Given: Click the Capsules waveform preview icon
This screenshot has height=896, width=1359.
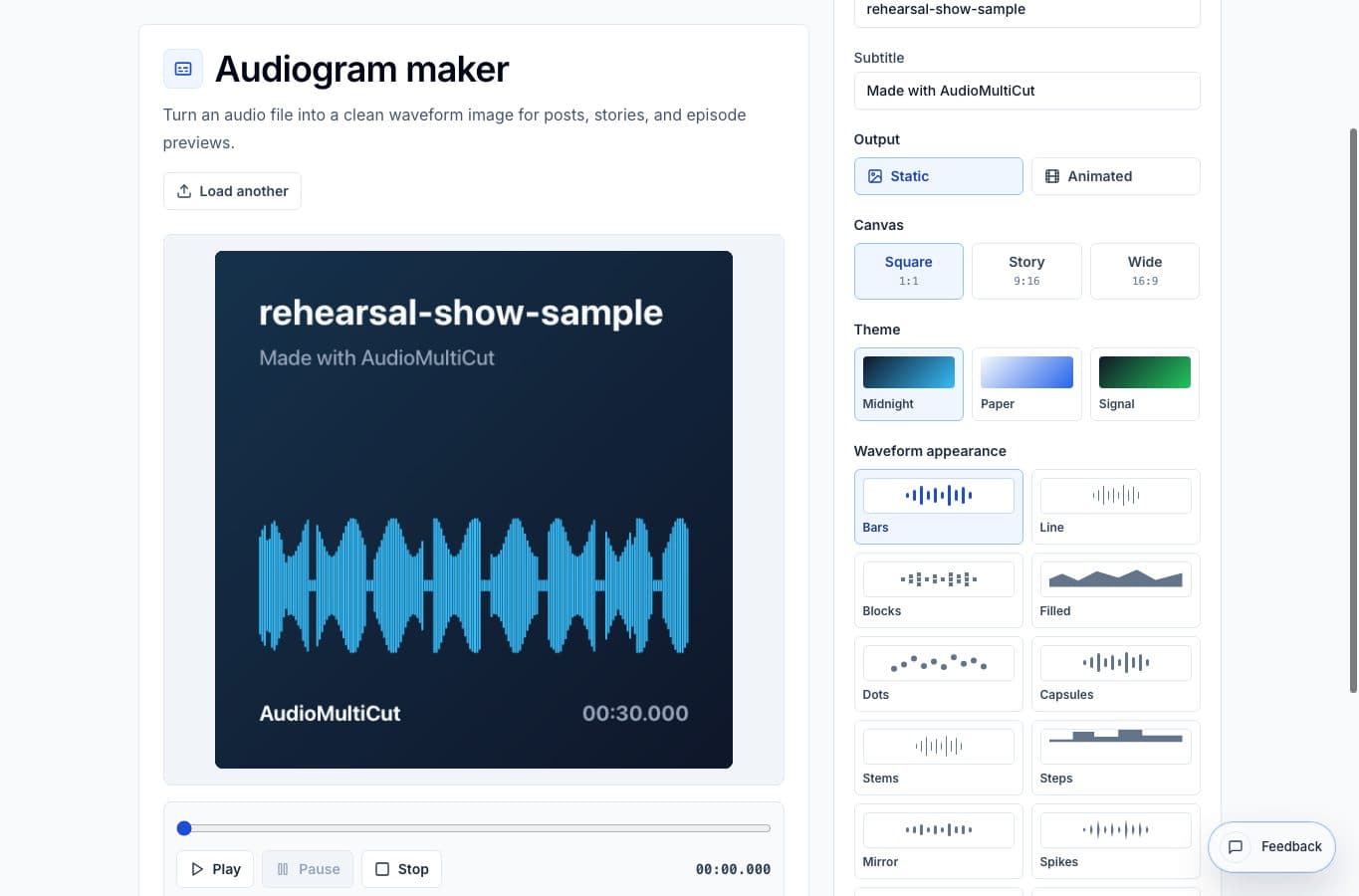Looking at the screenshot, I should [x=1116, y=662].
